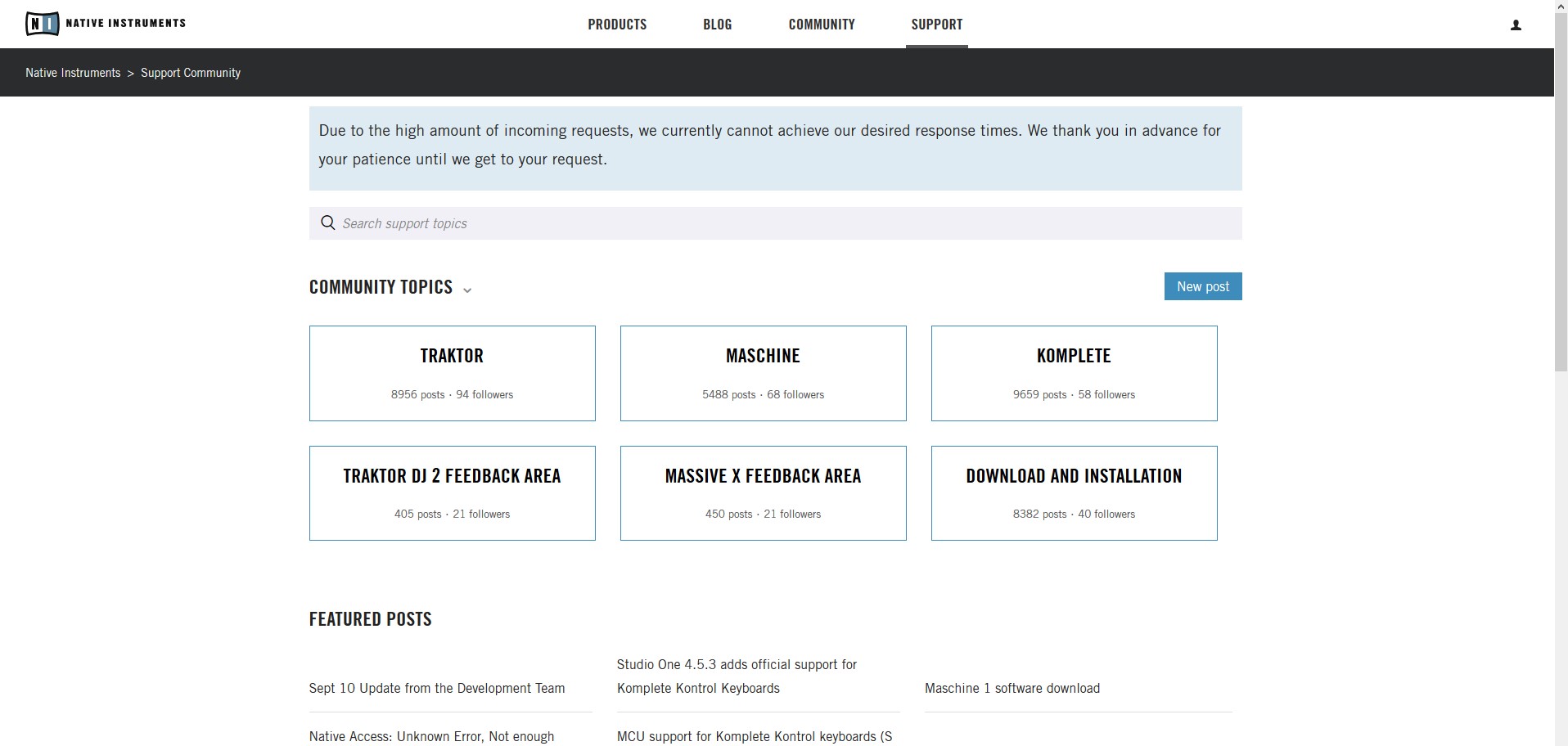
Task: Open the Blog menu item
Action: 718,25
